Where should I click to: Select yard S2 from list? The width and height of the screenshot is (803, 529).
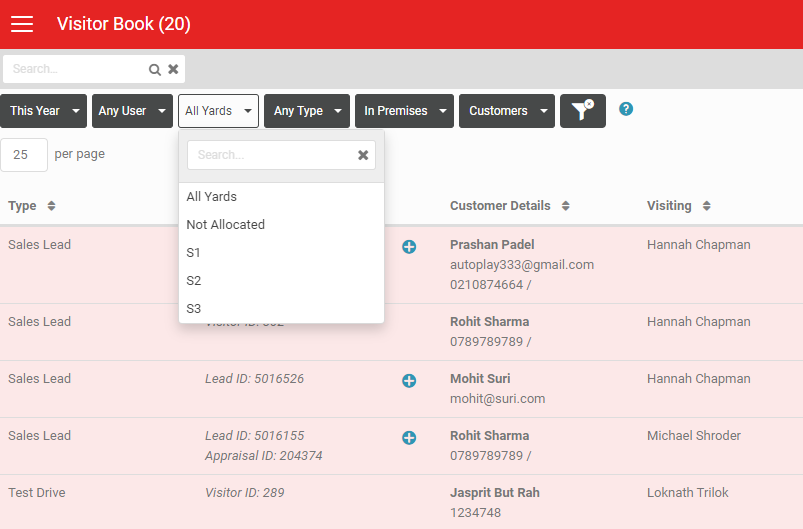point(281,281)
